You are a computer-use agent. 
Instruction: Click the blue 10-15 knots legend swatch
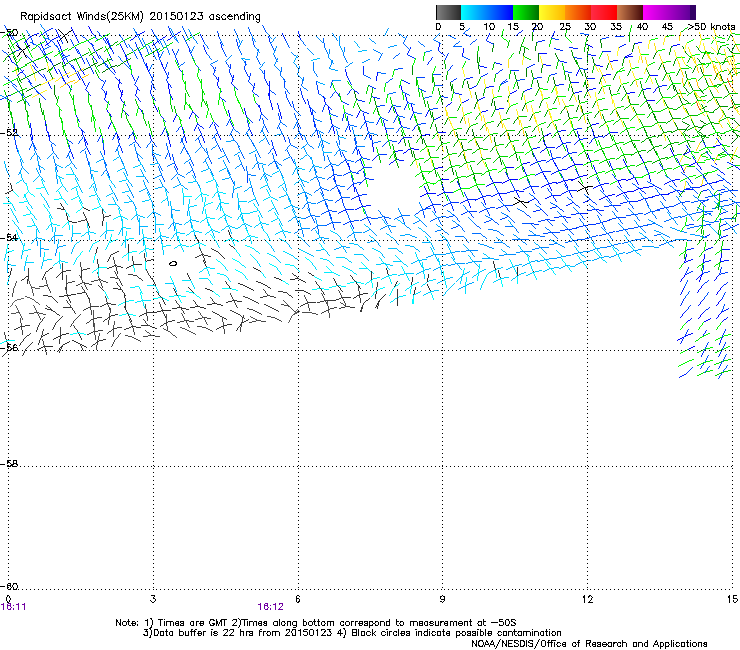pos(500,12)
